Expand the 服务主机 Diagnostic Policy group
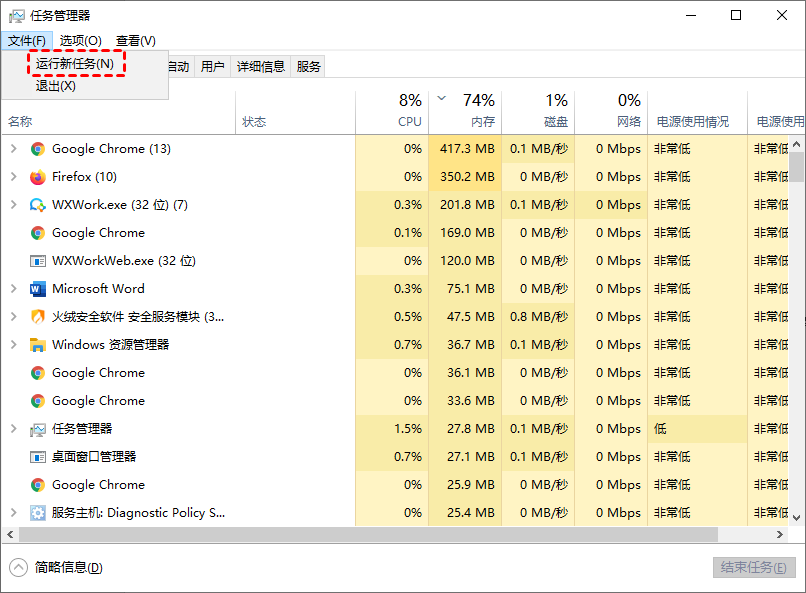The height and width of the screenshot is (593, 806). pos(14,512)
